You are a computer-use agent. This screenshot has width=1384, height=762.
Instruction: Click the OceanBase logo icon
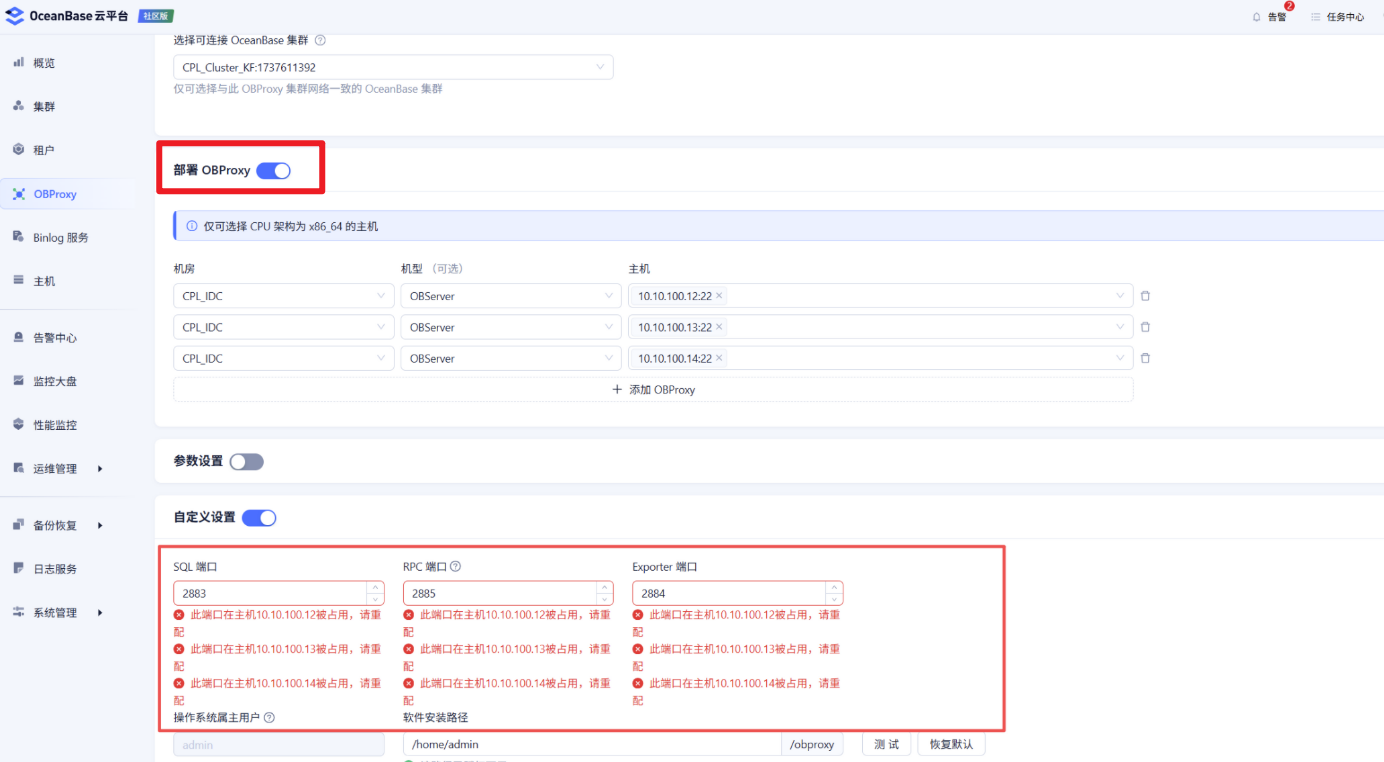click(x=14, y=16)
